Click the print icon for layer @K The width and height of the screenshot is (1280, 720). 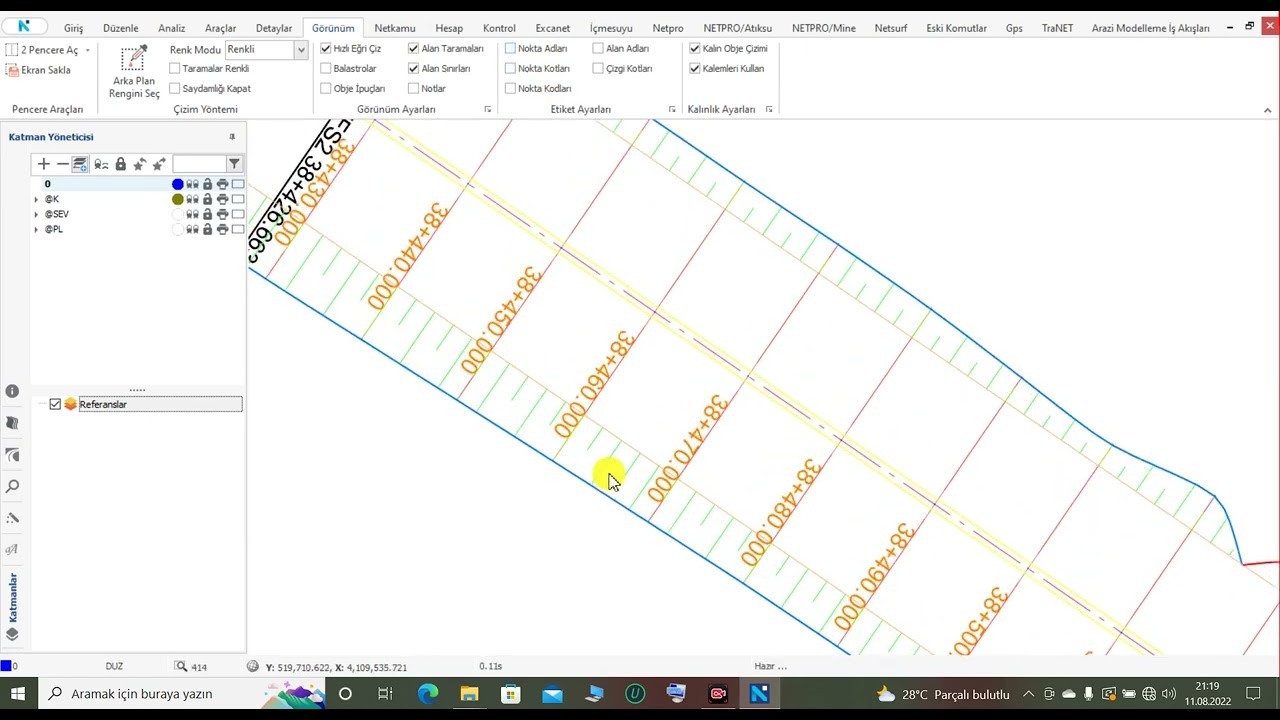(x=222, y=199)
